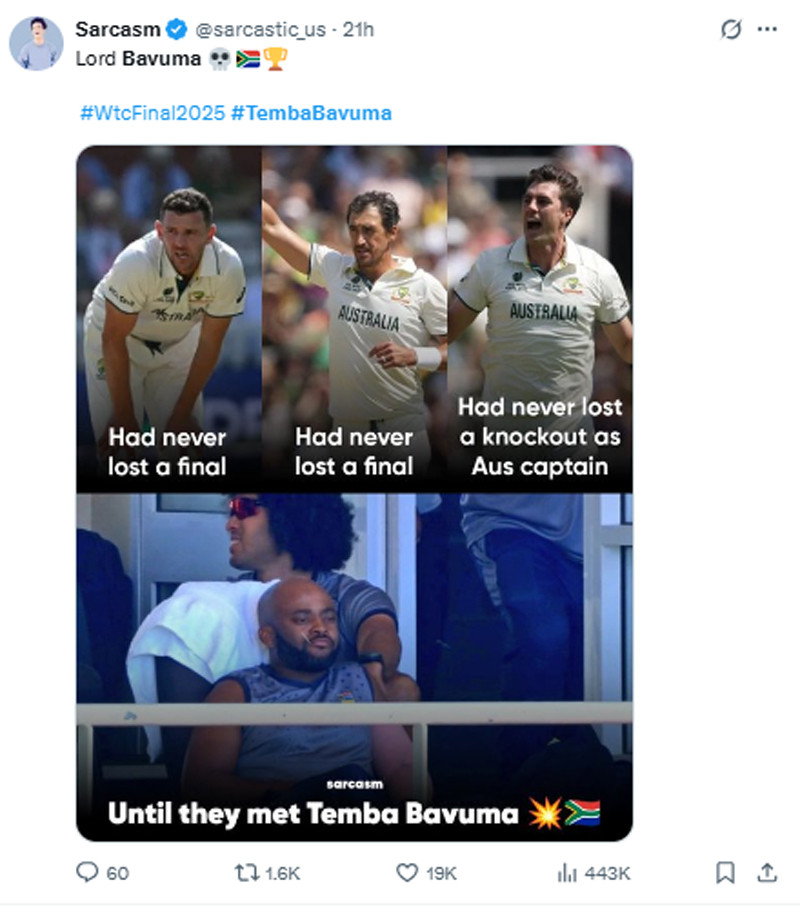
Task: Click the reply speech bubble icon
Action: point(87,872)
